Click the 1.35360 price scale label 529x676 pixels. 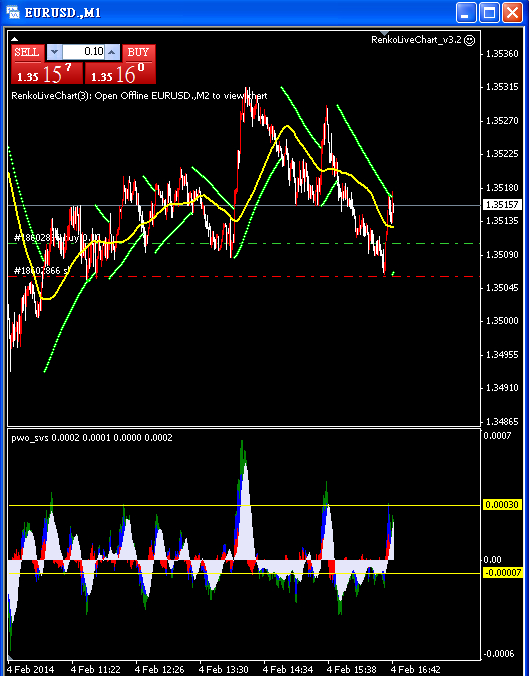(x=502, y=54)
